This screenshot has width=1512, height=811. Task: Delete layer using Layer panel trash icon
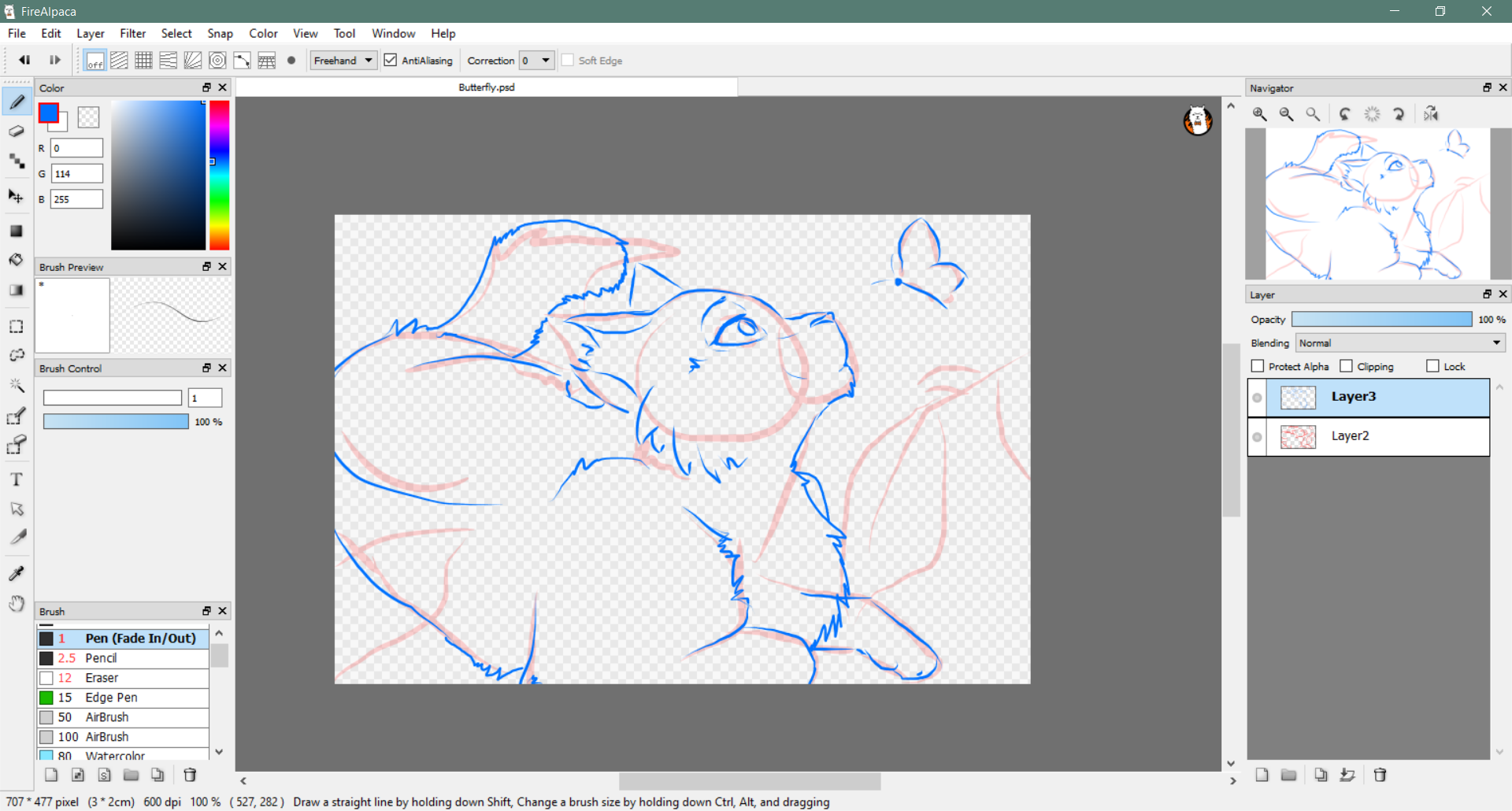click(1380, 775)
